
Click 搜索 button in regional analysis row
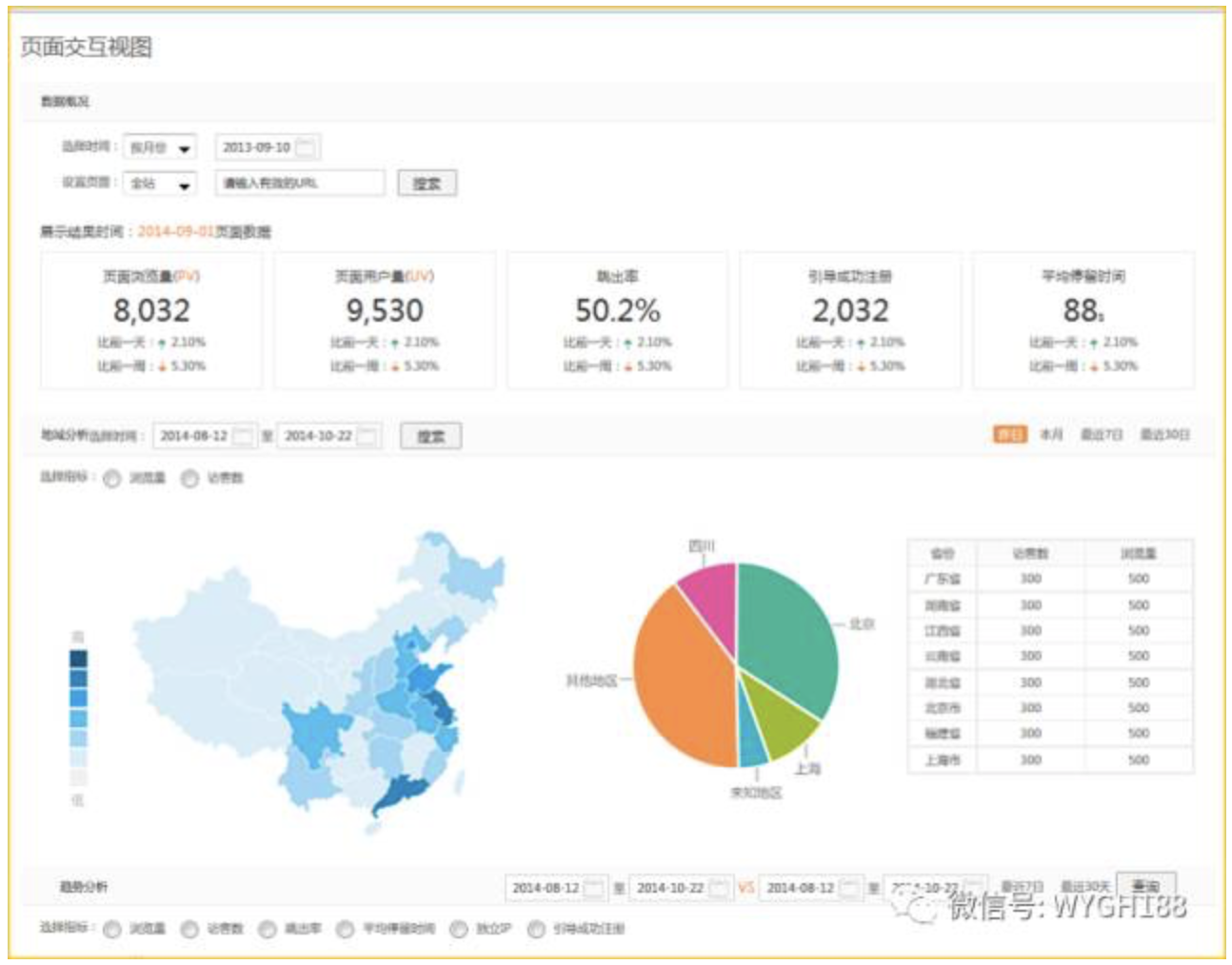430,436
